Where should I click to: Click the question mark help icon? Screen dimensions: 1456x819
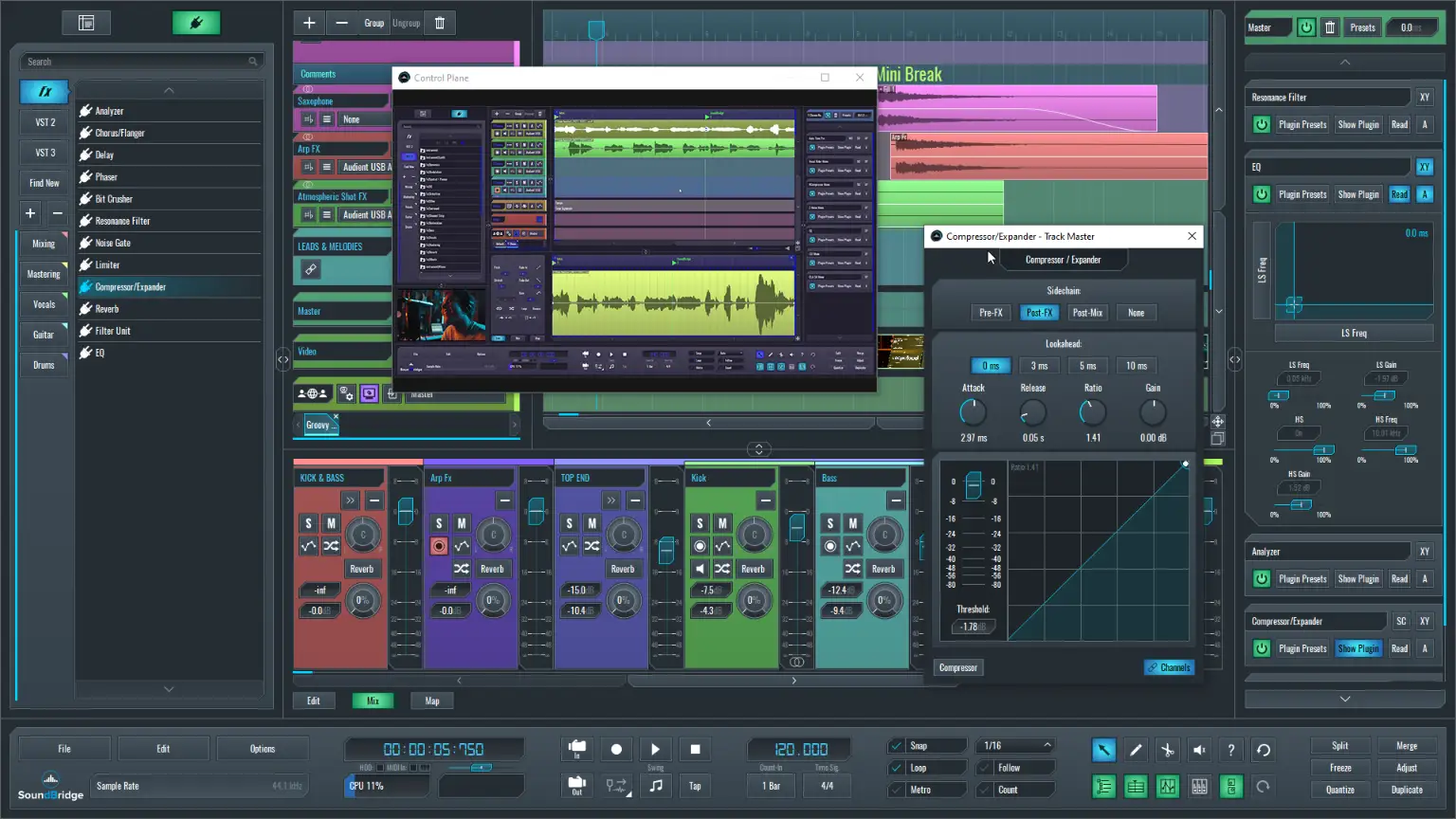[1231, 750]
